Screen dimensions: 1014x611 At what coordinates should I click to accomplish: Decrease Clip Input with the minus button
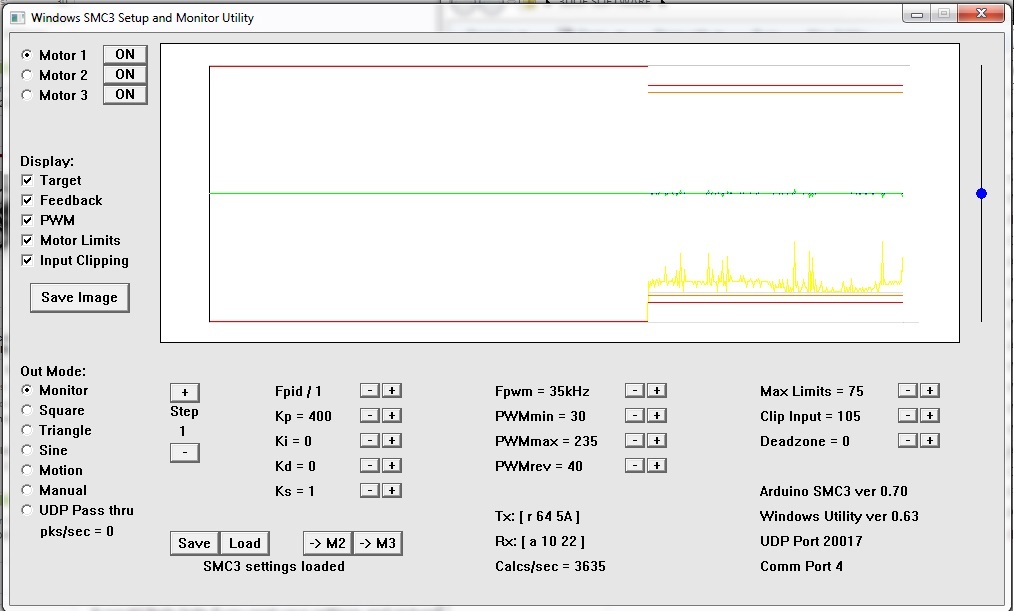tap(908, 416)
